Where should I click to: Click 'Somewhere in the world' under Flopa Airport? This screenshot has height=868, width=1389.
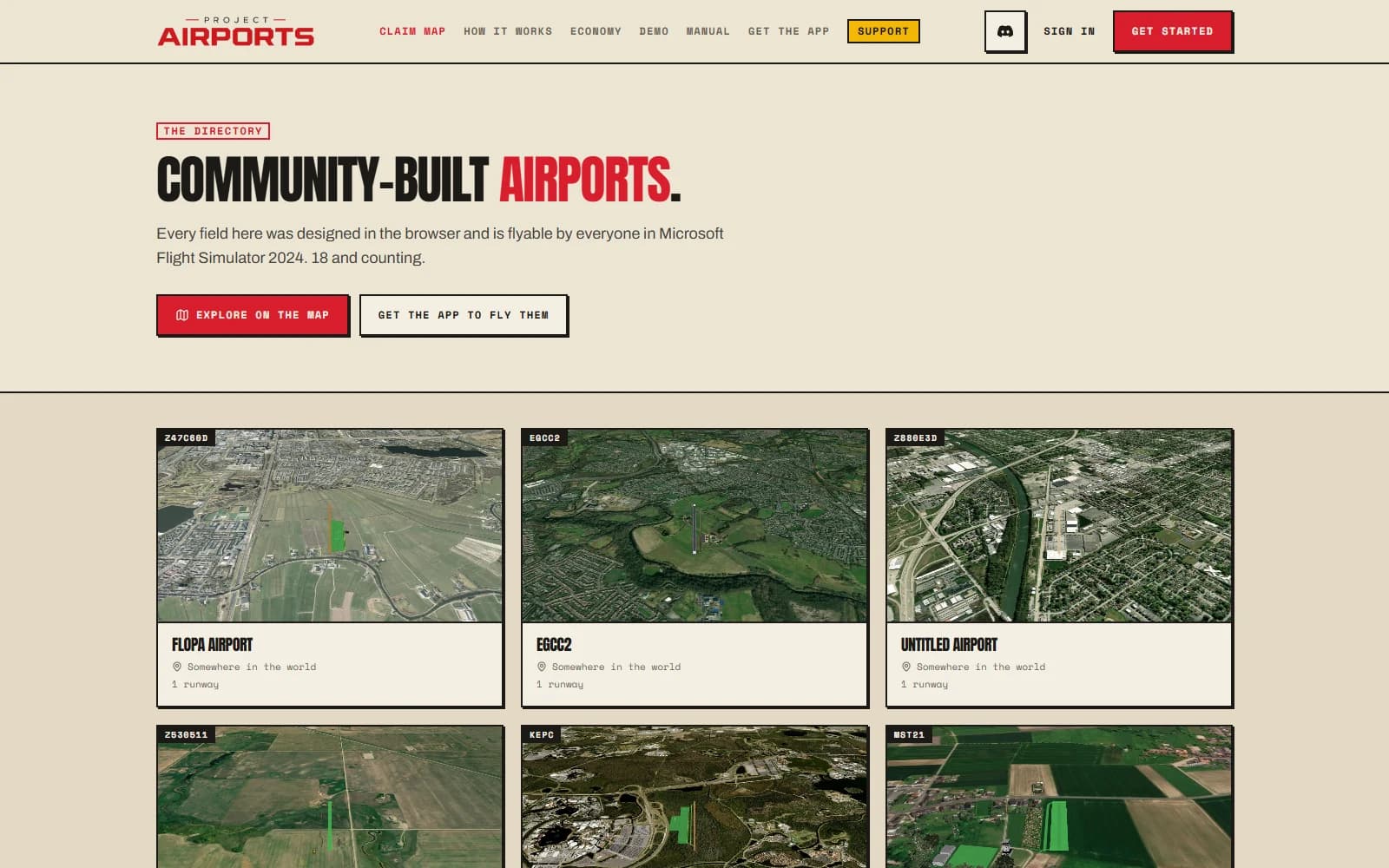(x=252, y=667)
